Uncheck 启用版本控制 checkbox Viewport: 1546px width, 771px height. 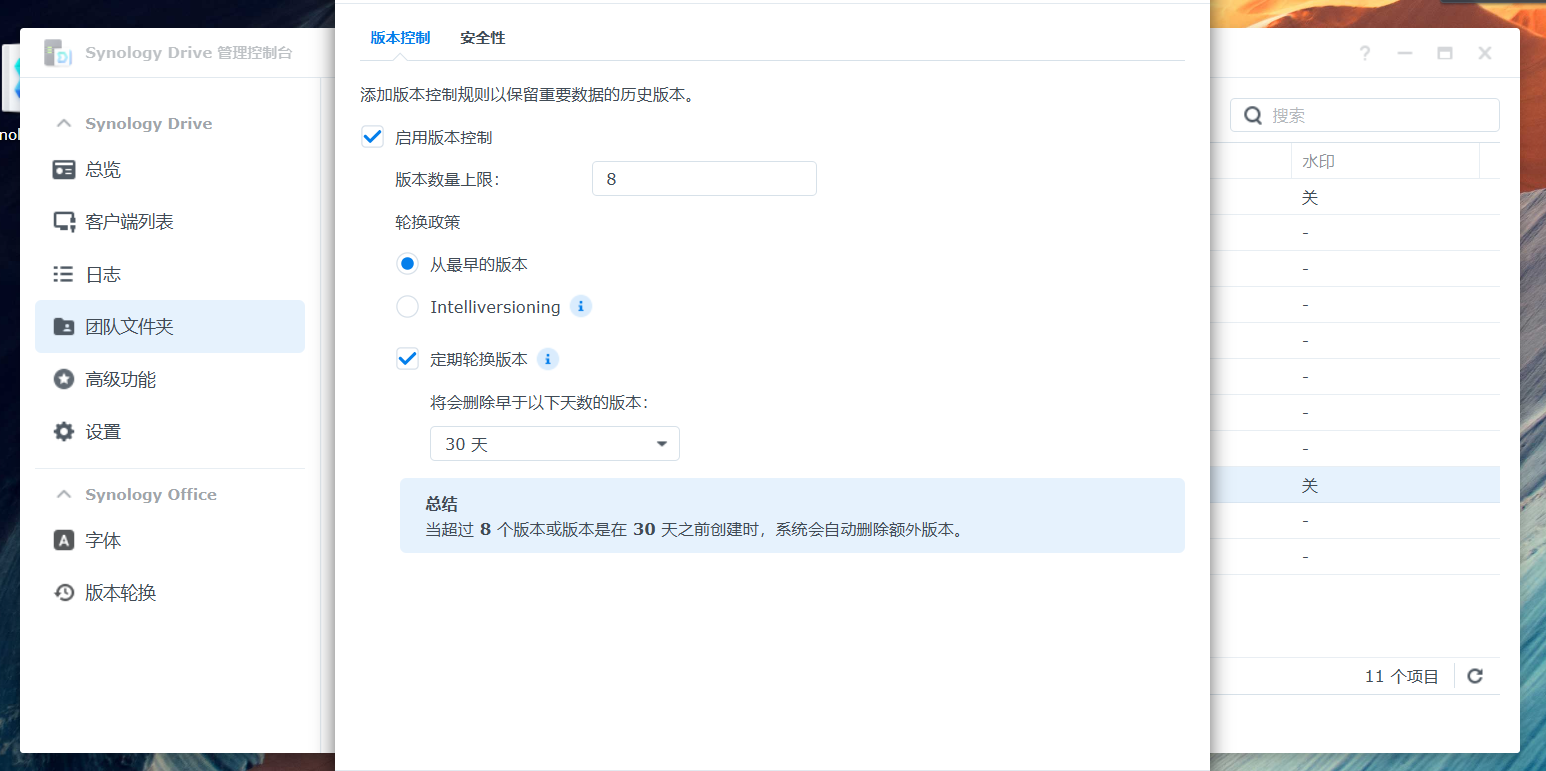point(373,137)
